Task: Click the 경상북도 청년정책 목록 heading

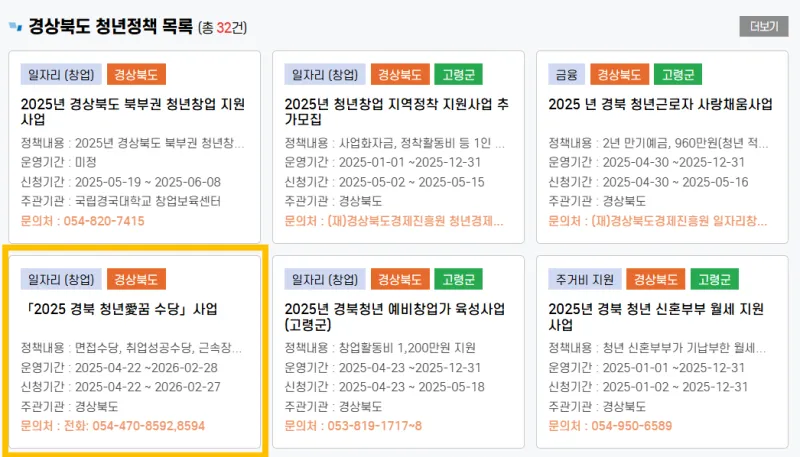Action: (110, 26)
